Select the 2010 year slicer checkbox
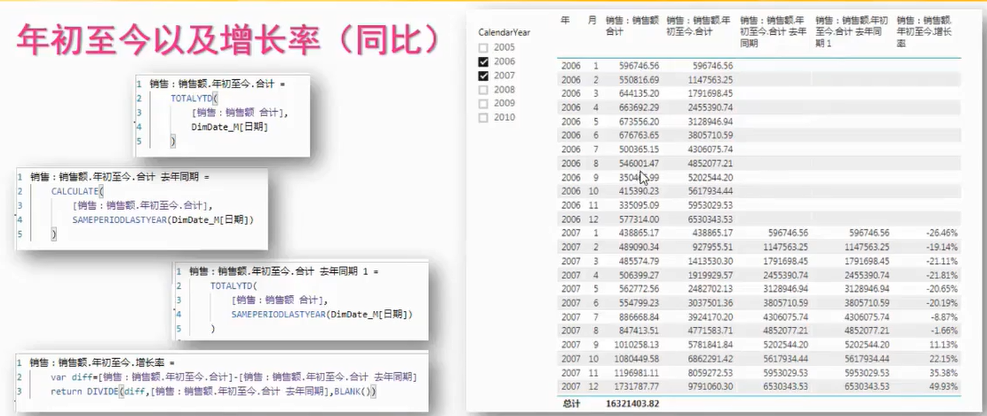 [483, 118]
